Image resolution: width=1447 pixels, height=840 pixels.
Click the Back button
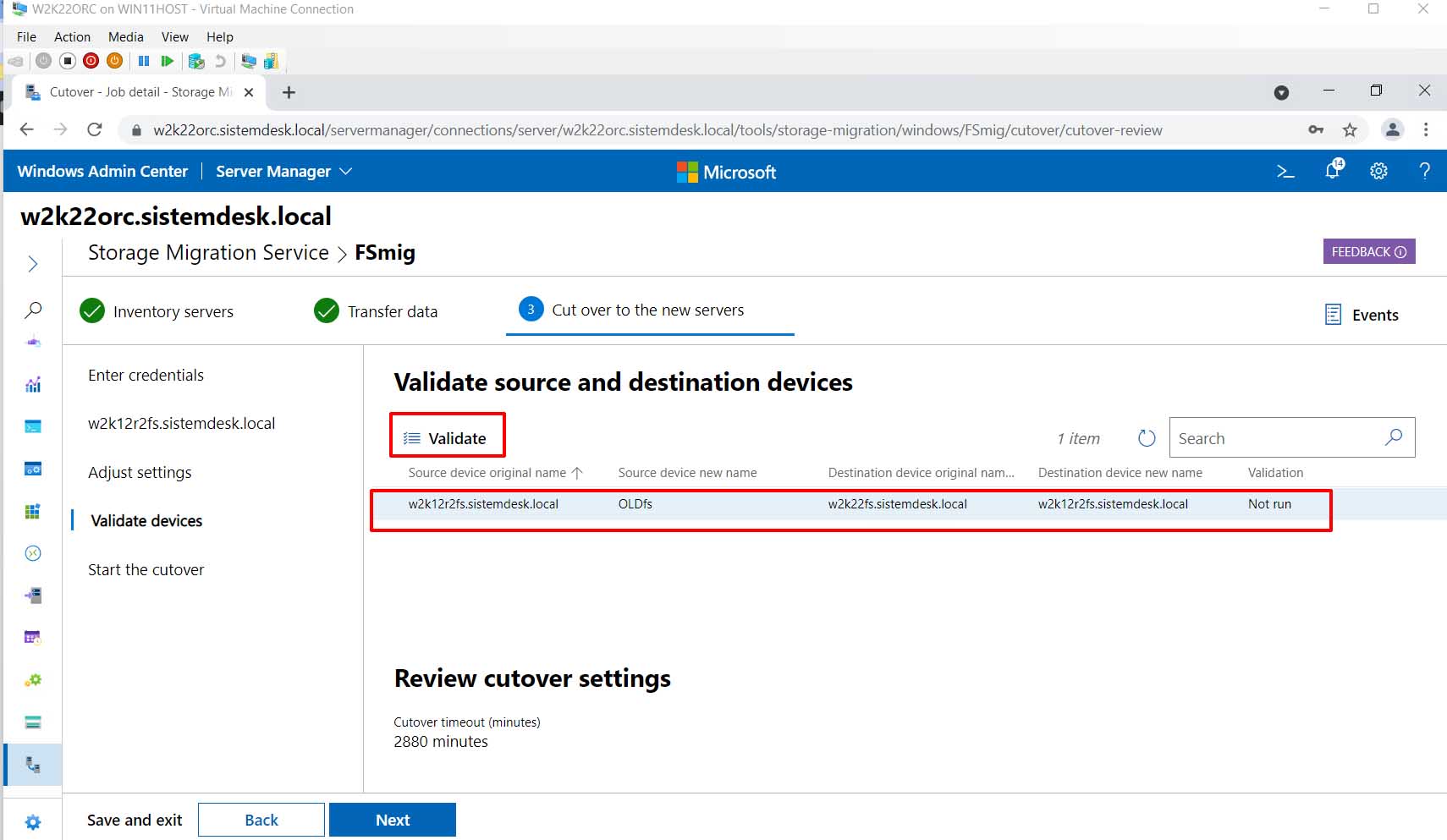point(261,820)
